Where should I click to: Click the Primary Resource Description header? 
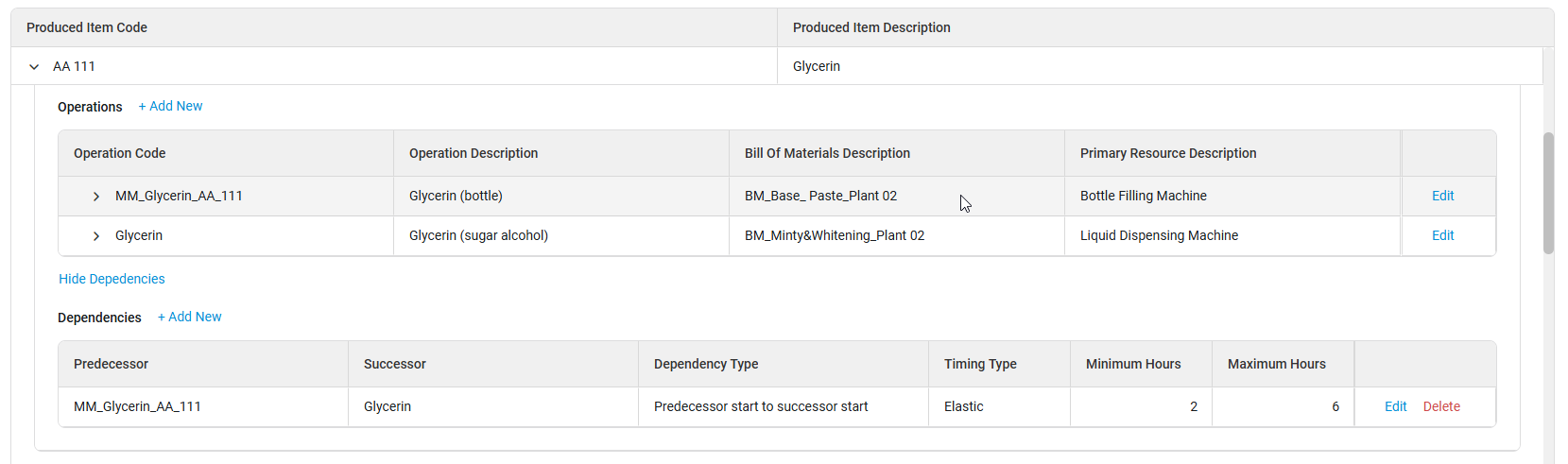[1168, 154]
